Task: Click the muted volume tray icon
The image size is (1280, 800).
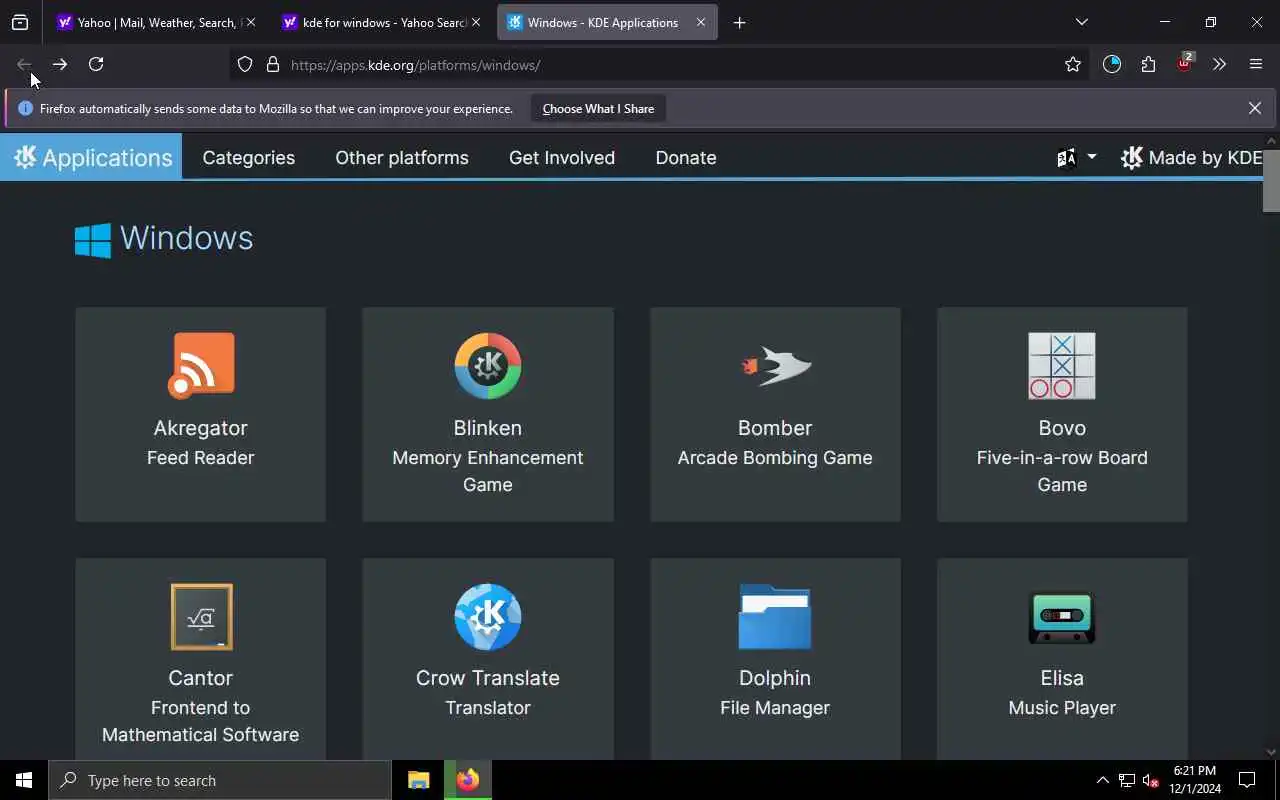Action: pos(1150,780)
